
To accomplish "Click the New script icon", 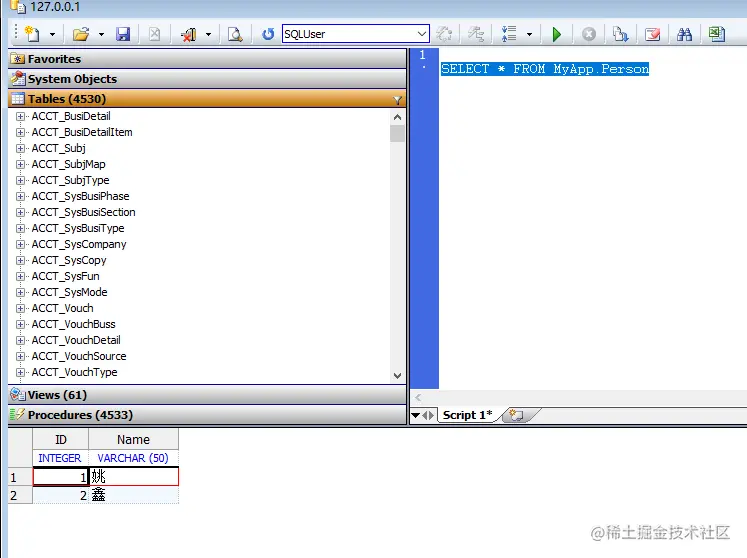I will tap(32, 34).
